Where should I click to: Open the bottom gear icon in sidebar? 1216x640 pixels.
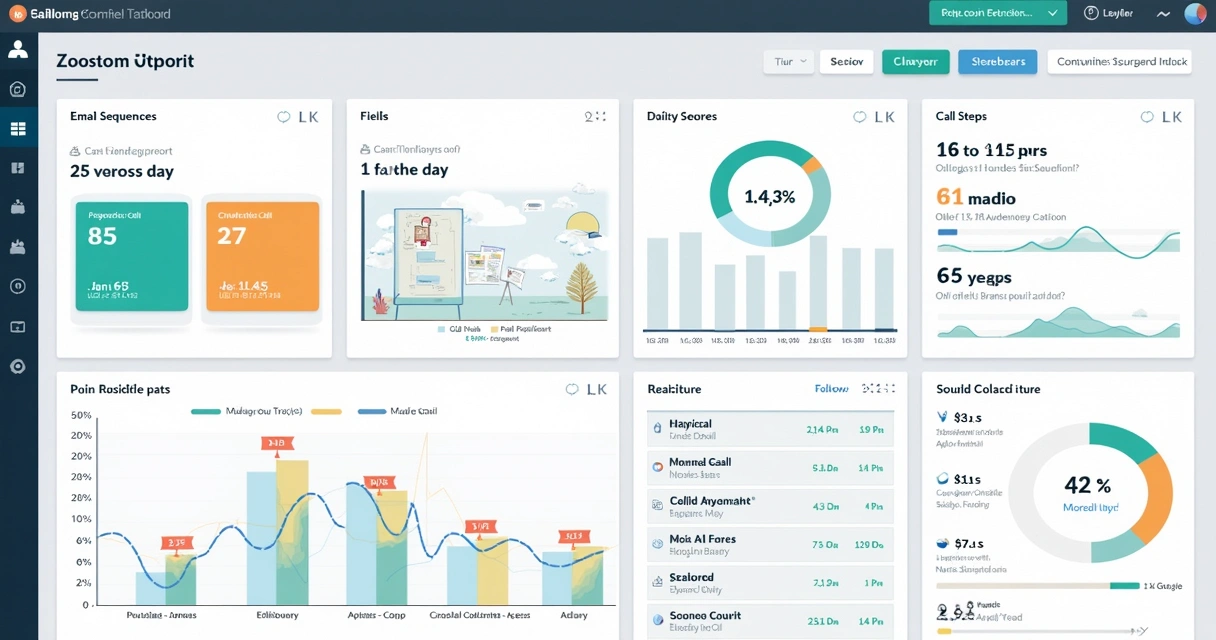(x=18, y=366)
